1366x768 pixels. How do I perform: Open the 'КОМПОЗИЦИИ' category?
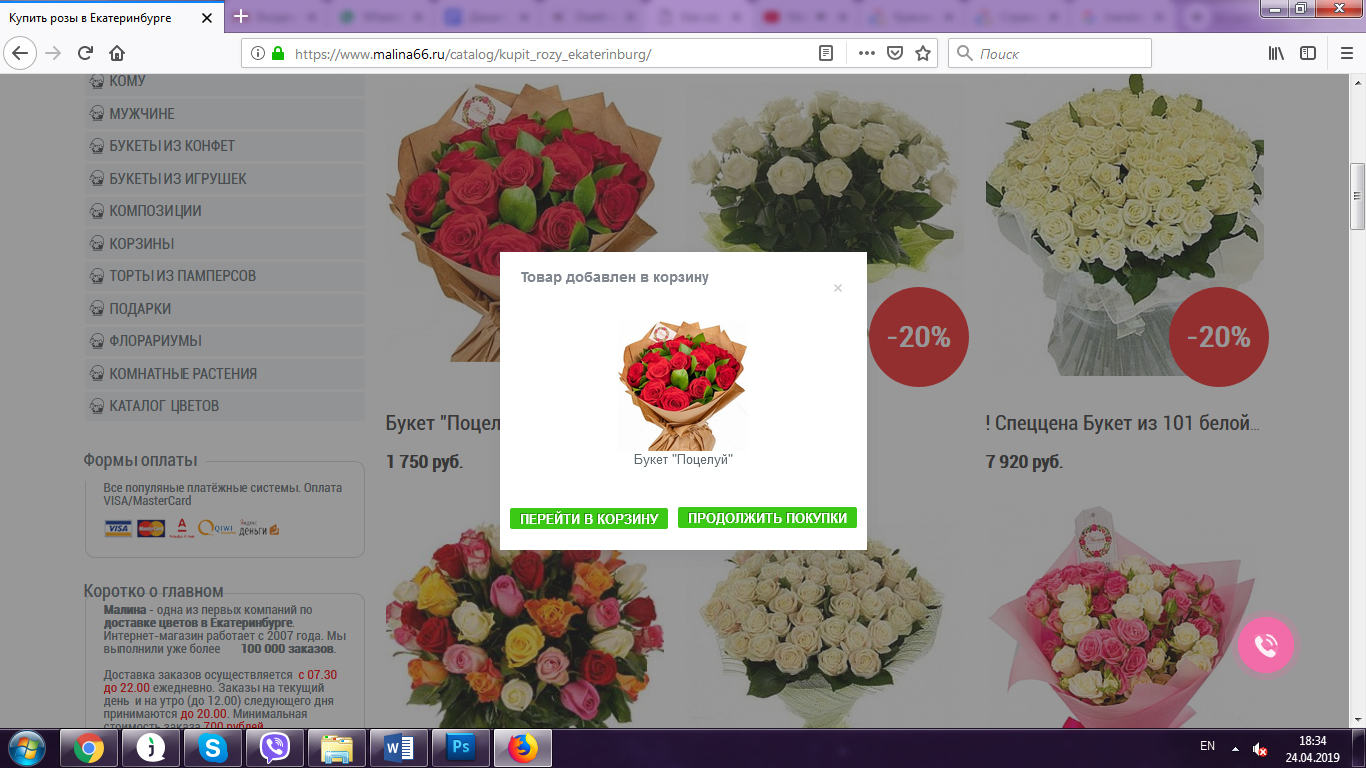point(225,211)
